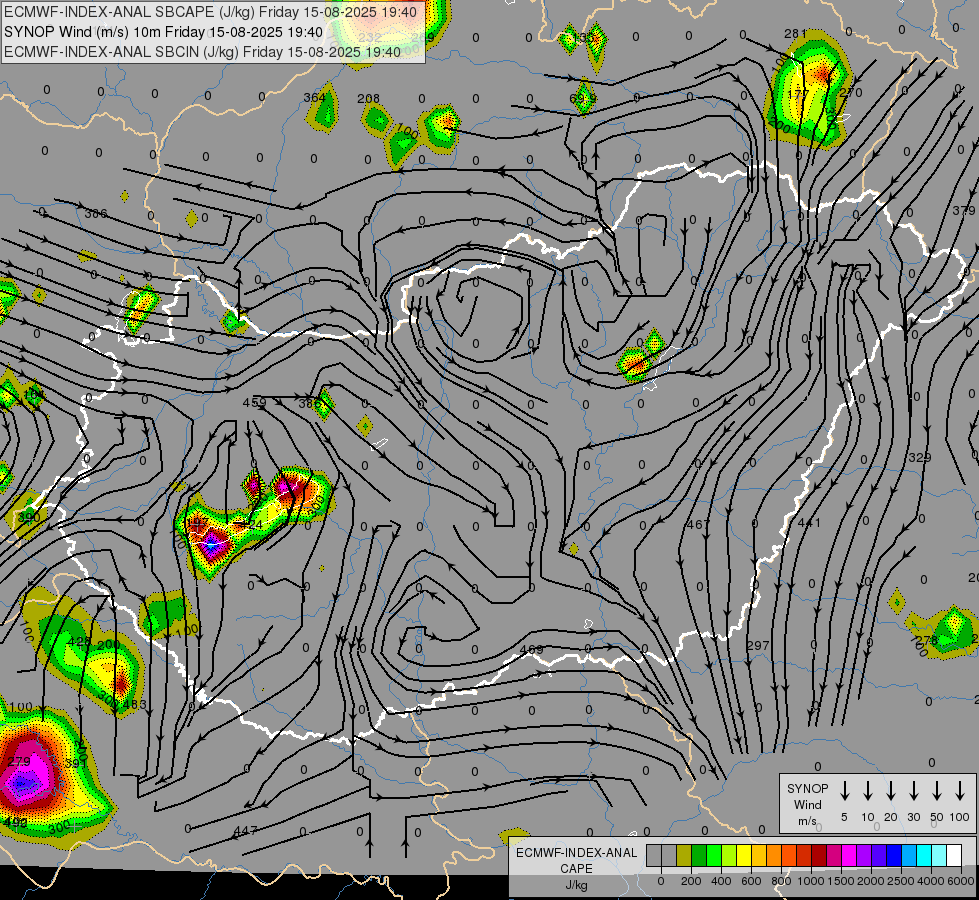Pick the dark red CAPE legend swatch

pos(819,856)
